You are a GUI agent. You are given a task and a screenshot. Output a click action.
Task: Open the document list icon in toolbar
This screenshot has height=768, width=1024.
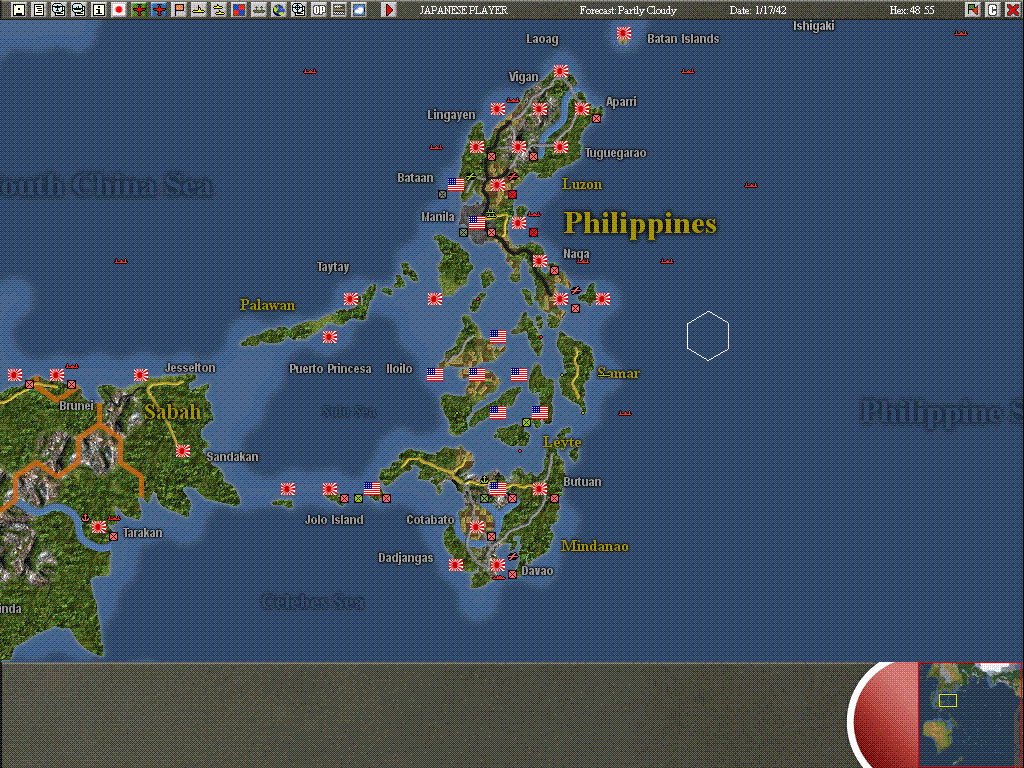(x=39, y=10)
